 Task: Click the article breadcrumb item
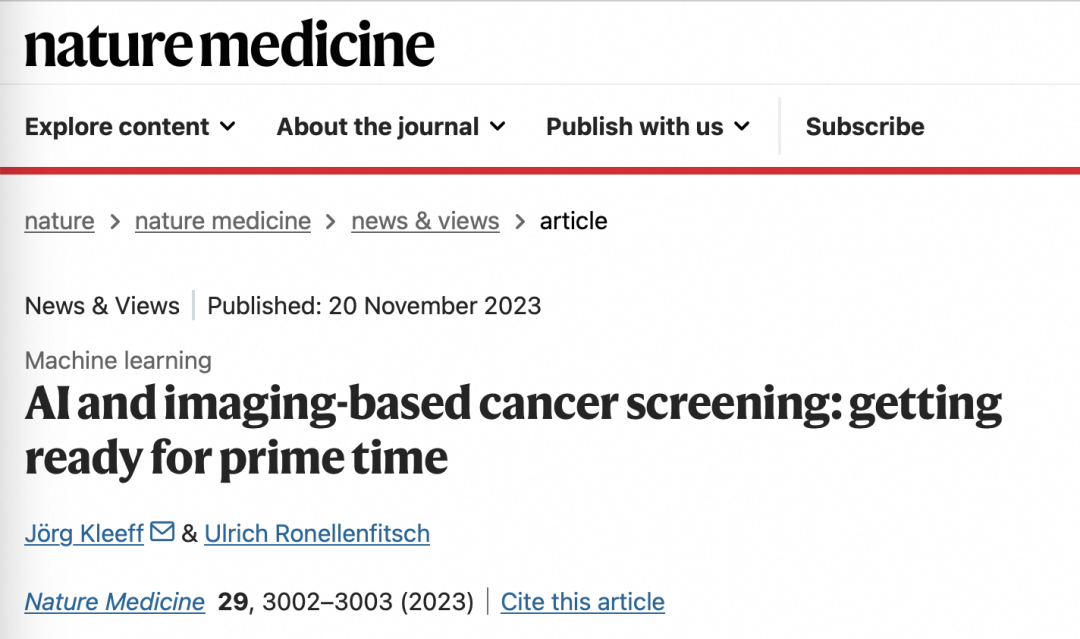point(573,221)
